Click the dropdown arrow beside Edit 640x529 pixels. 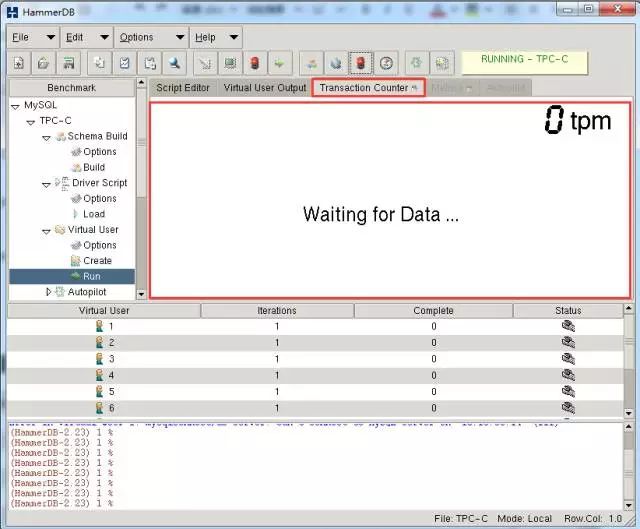coord(104,38)
